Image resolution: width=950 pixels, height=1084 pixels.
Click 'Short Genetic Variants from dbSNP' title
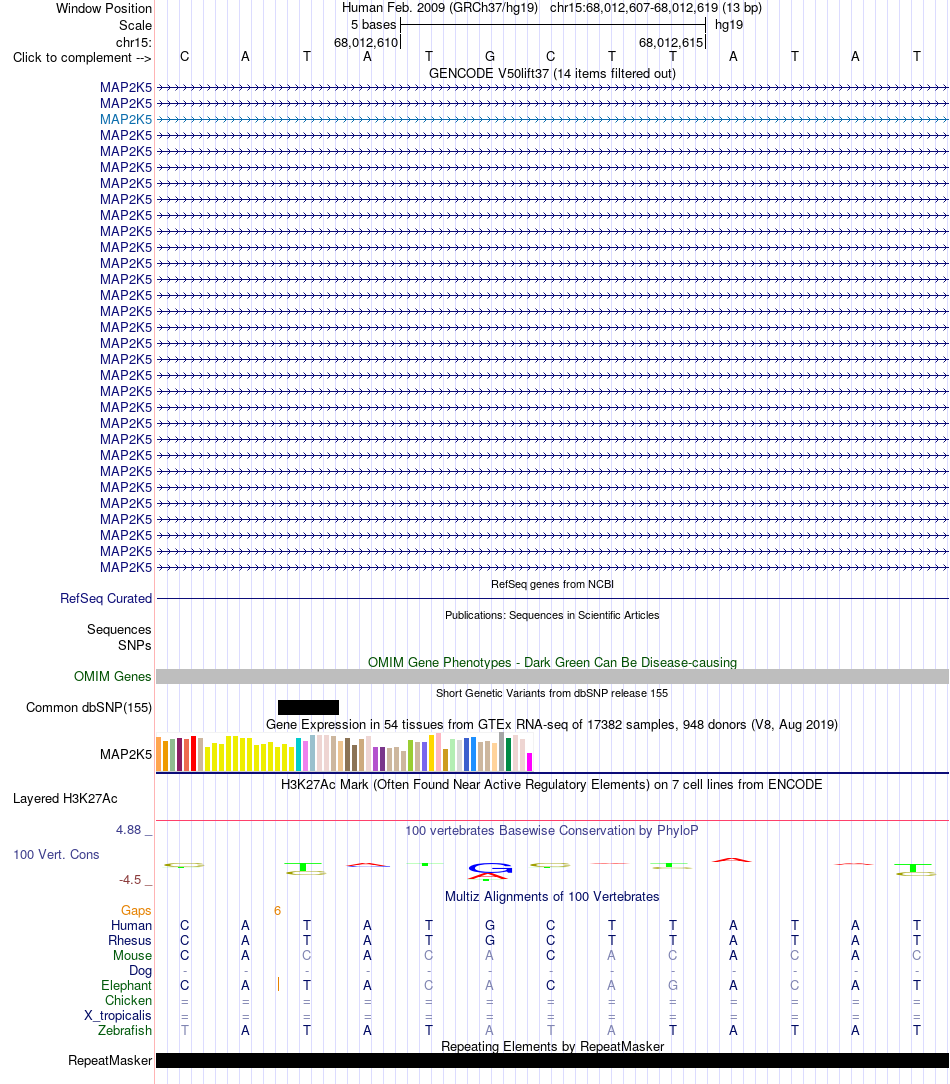tap(552, 693)
